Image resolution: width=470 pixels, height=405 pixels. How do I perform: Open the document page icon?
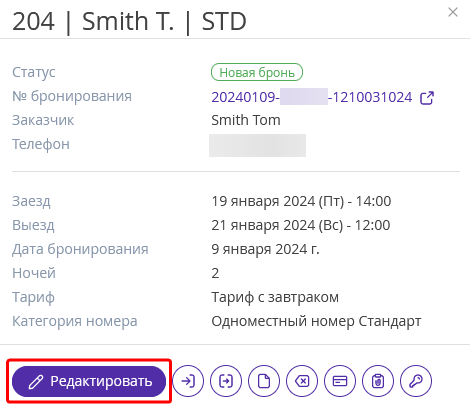pos(264,381)
